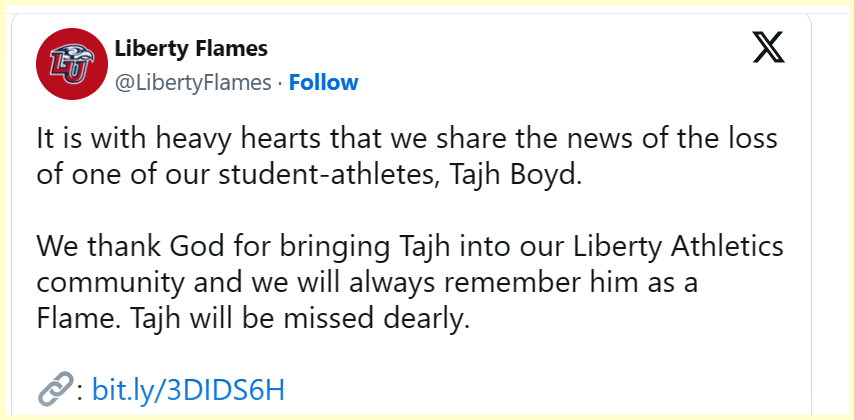Open the X logo in the tweet corner
Screen dimensions: 854x420
click(767, 49)
